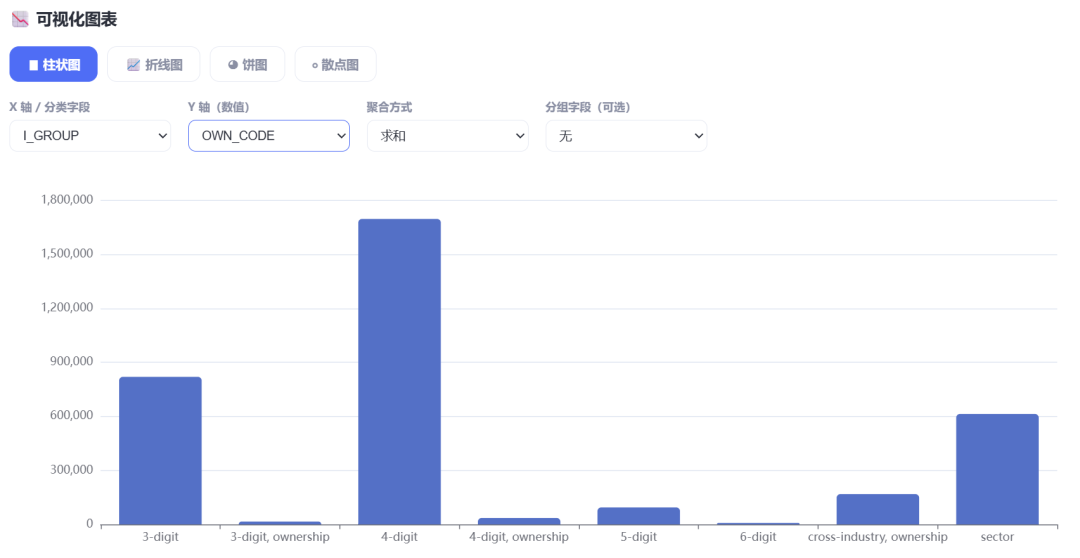
Task: Click the 1,500,000 y-axis label
Action: 67,254
